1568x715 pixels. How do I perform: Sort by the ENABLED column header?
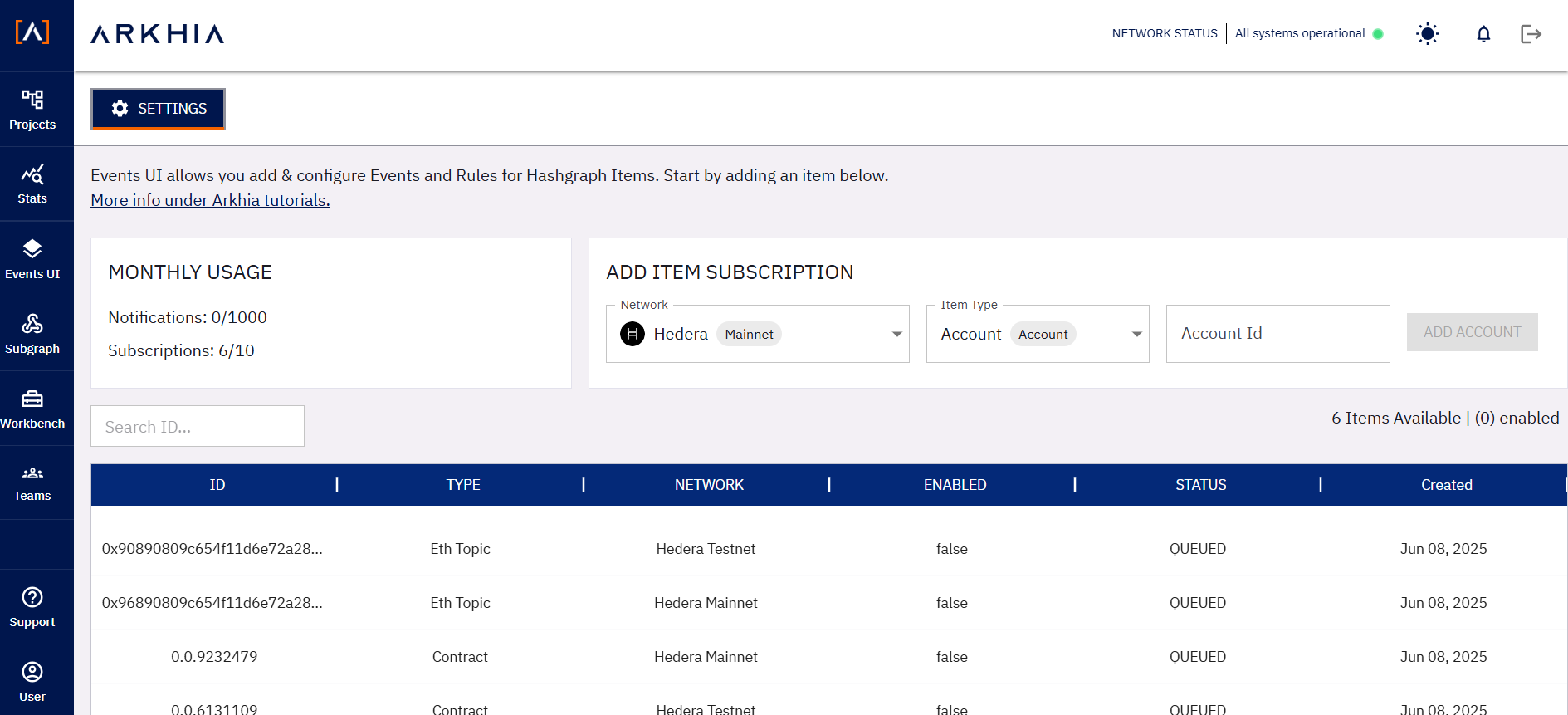955,485
